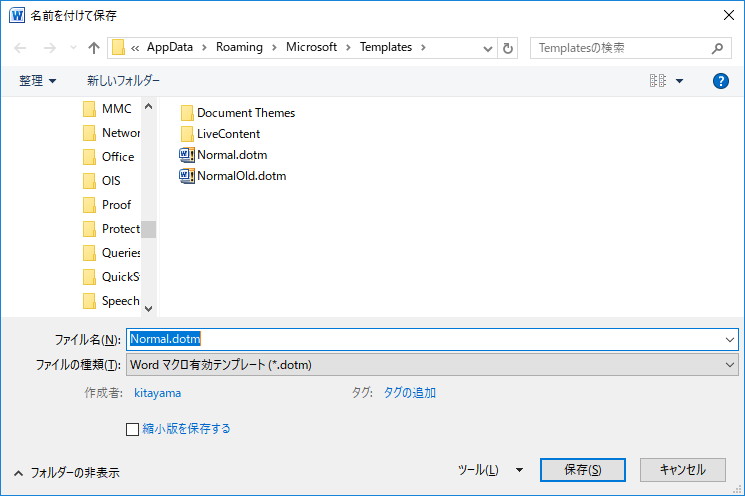Click the LiveContent folder icon
The image size is (745, 496).
(x=187, y=134)
